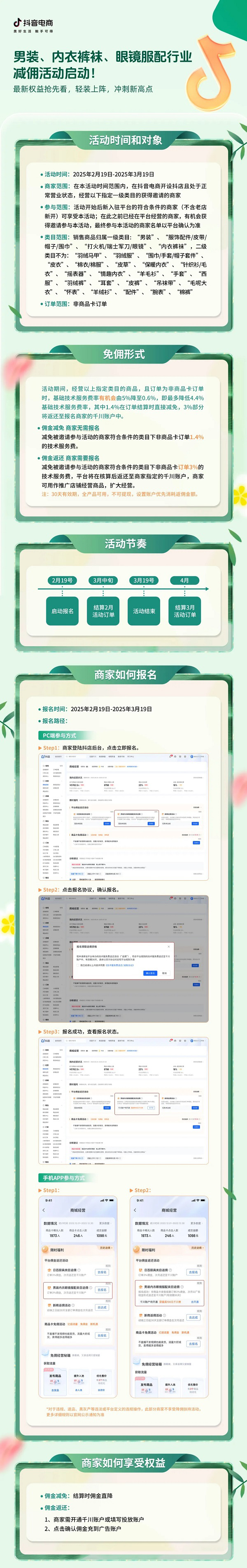The width and height of the screenshot is (247, 1568).
Task: Click the 活动时间和对象 section header
Action: coord(126,141)
